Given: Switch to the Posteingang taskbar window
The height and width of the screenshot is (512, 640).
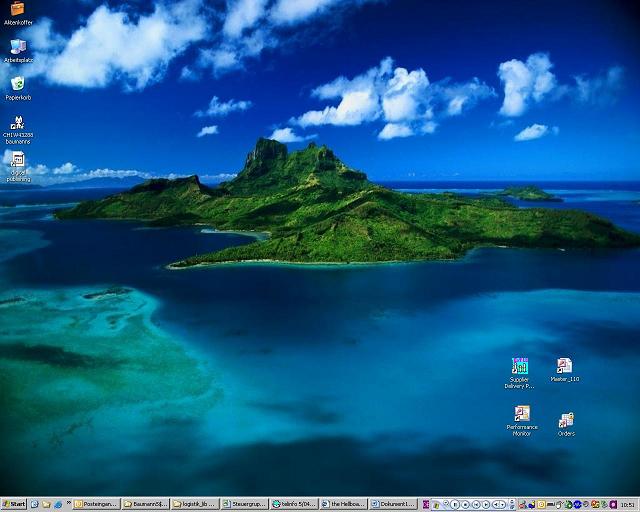Looking at the screenshot, I should click(97, 504).
